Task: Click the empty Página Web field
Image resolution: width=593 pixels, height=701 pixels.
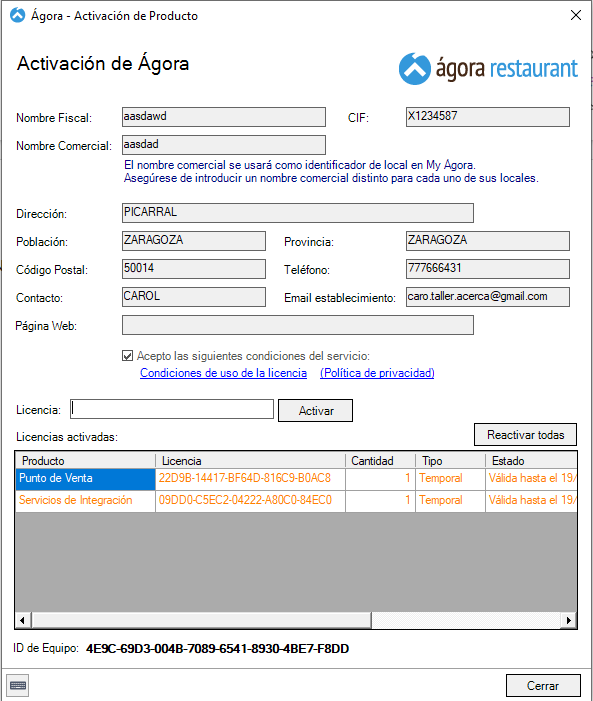Action: coord(298,325)
